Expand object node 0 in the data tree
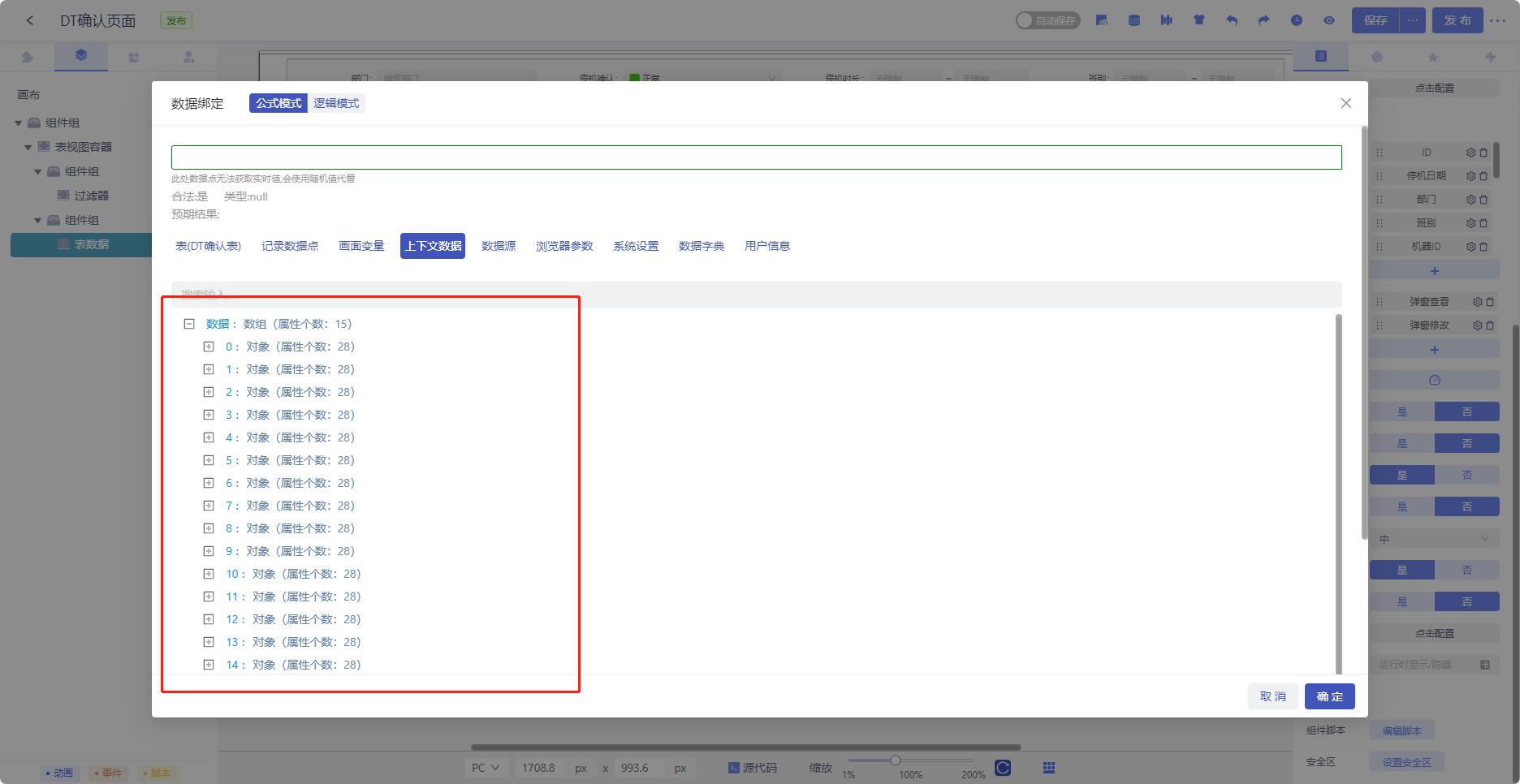1520x784 pixels. pyautogui.click(x=209, y=347)
